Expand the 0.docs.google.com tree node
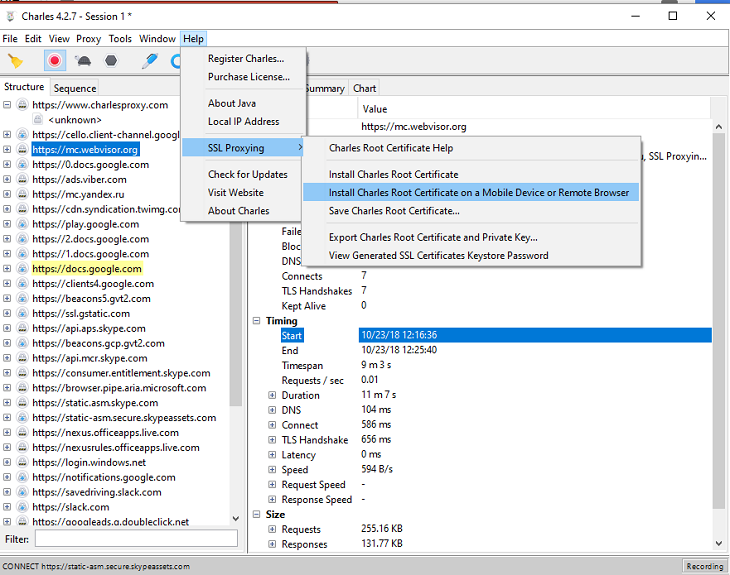Image resolution: width=730 pixels, height=575 pixels. click(7, 164)
